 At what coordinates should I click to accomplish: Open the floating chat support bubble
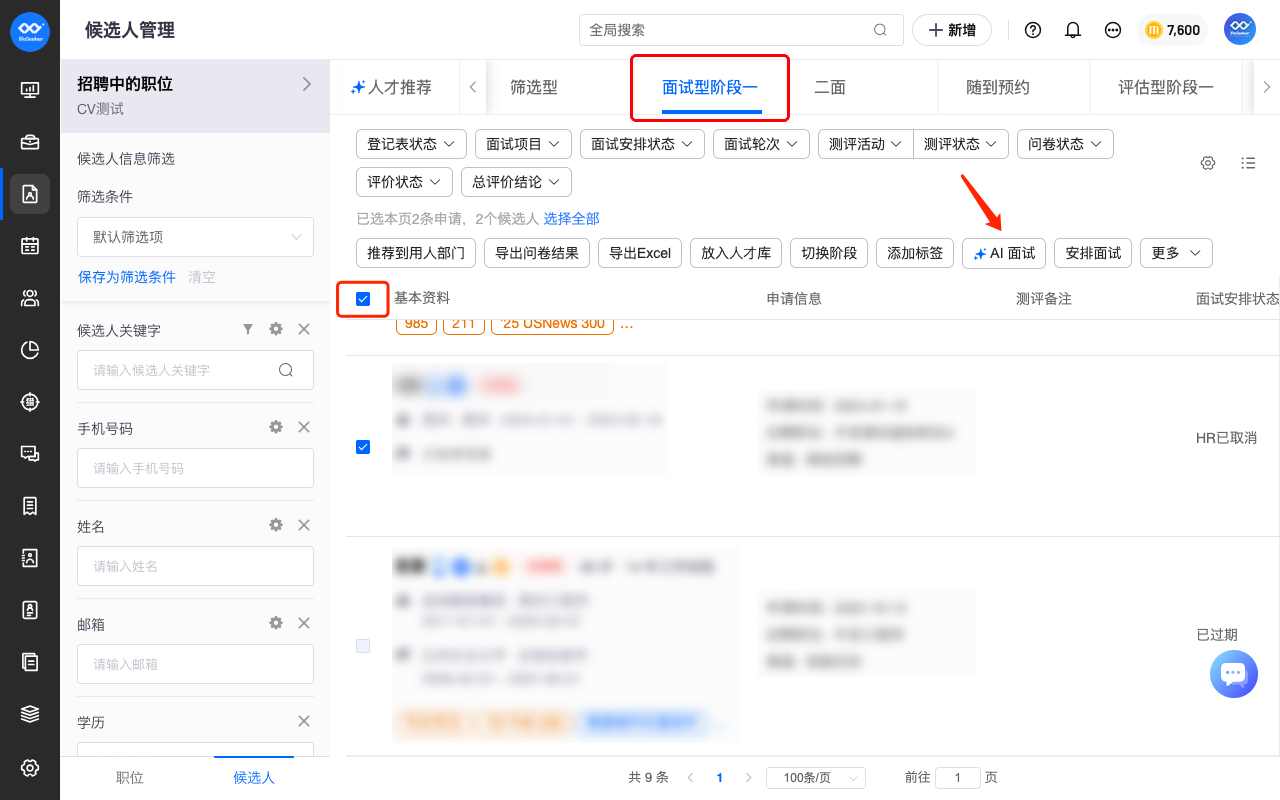[1234, 674]
